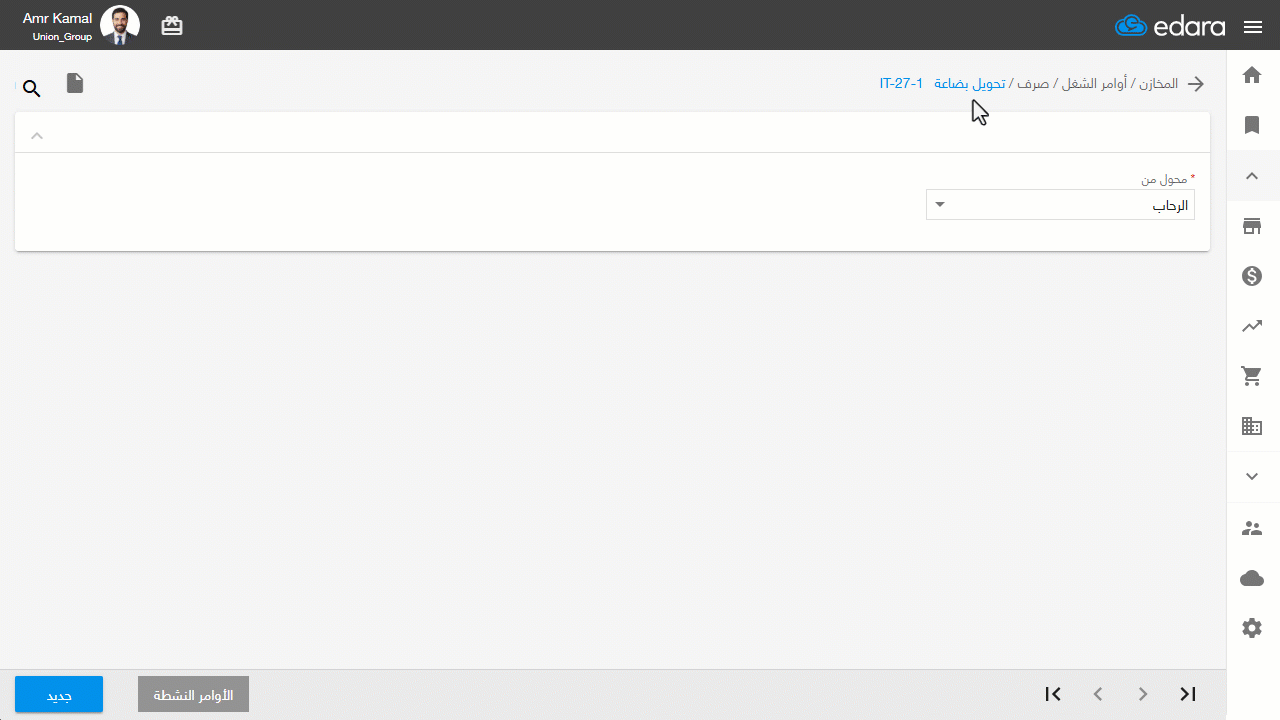Viewport: 1280px width, 720px height.
Task: Click the Union_Group label
Action: pyautogui.click(x=62, y=37)
